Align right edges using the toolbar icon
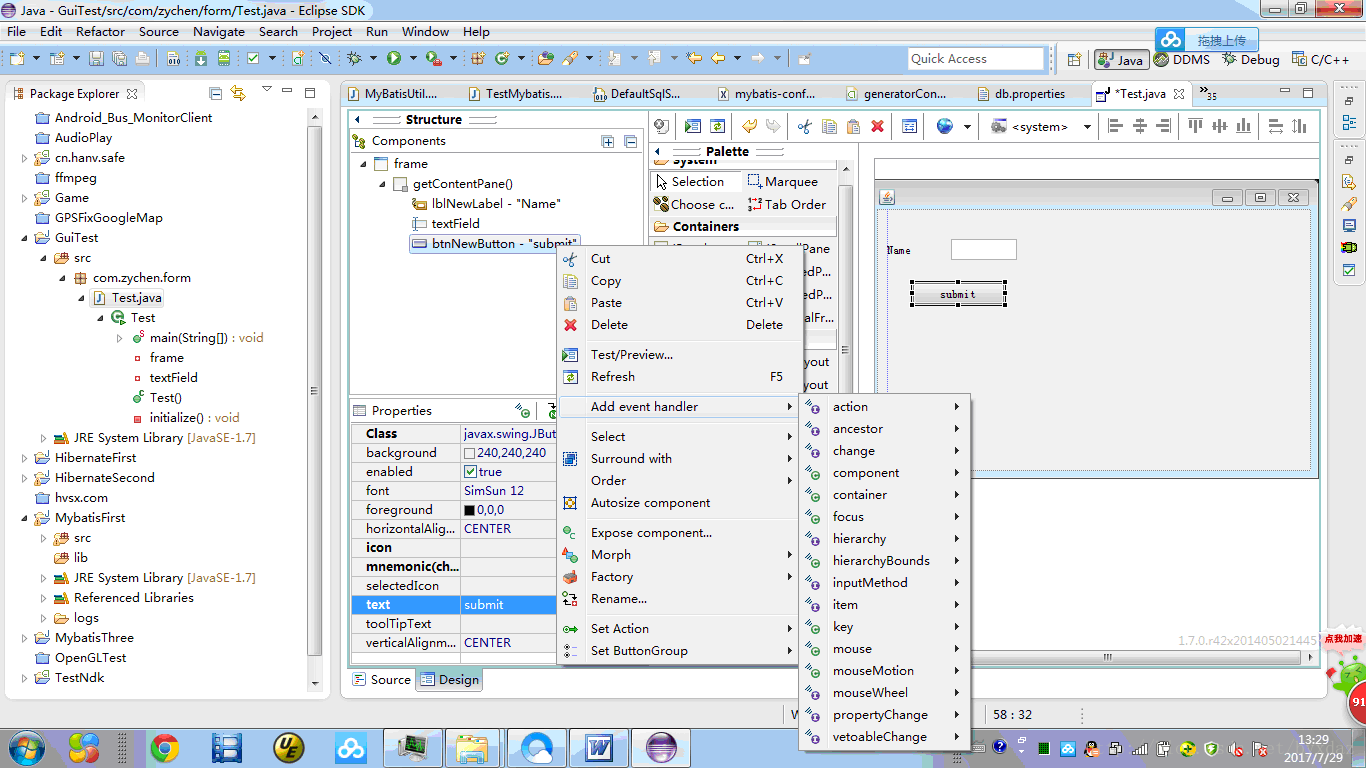Image resolution: width=1366 pixels, height=768 pixels. click(x=1163, y=127)
